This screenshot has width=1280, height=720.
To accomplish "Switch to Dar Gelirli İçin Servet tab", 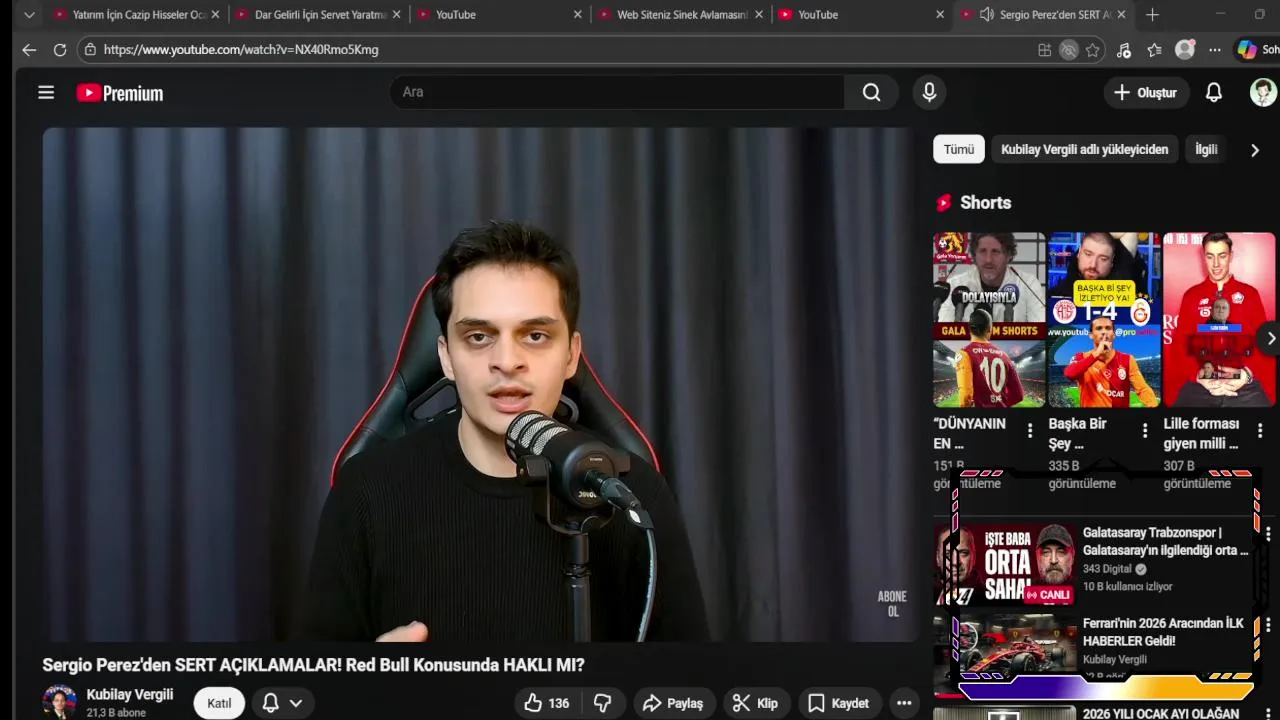I will coord(319,15).
